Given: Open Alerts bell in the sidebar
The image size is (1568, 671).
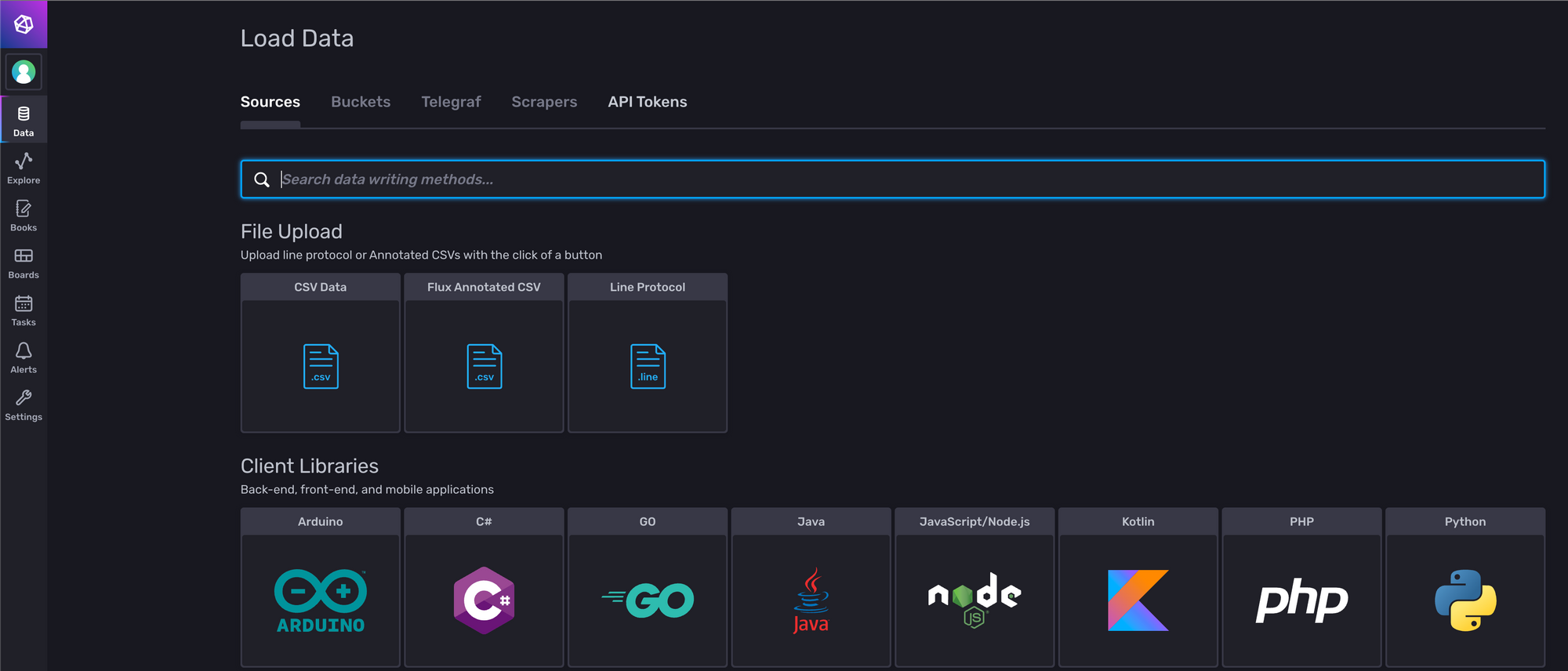Looking at the screenshot, I should 24,357.
